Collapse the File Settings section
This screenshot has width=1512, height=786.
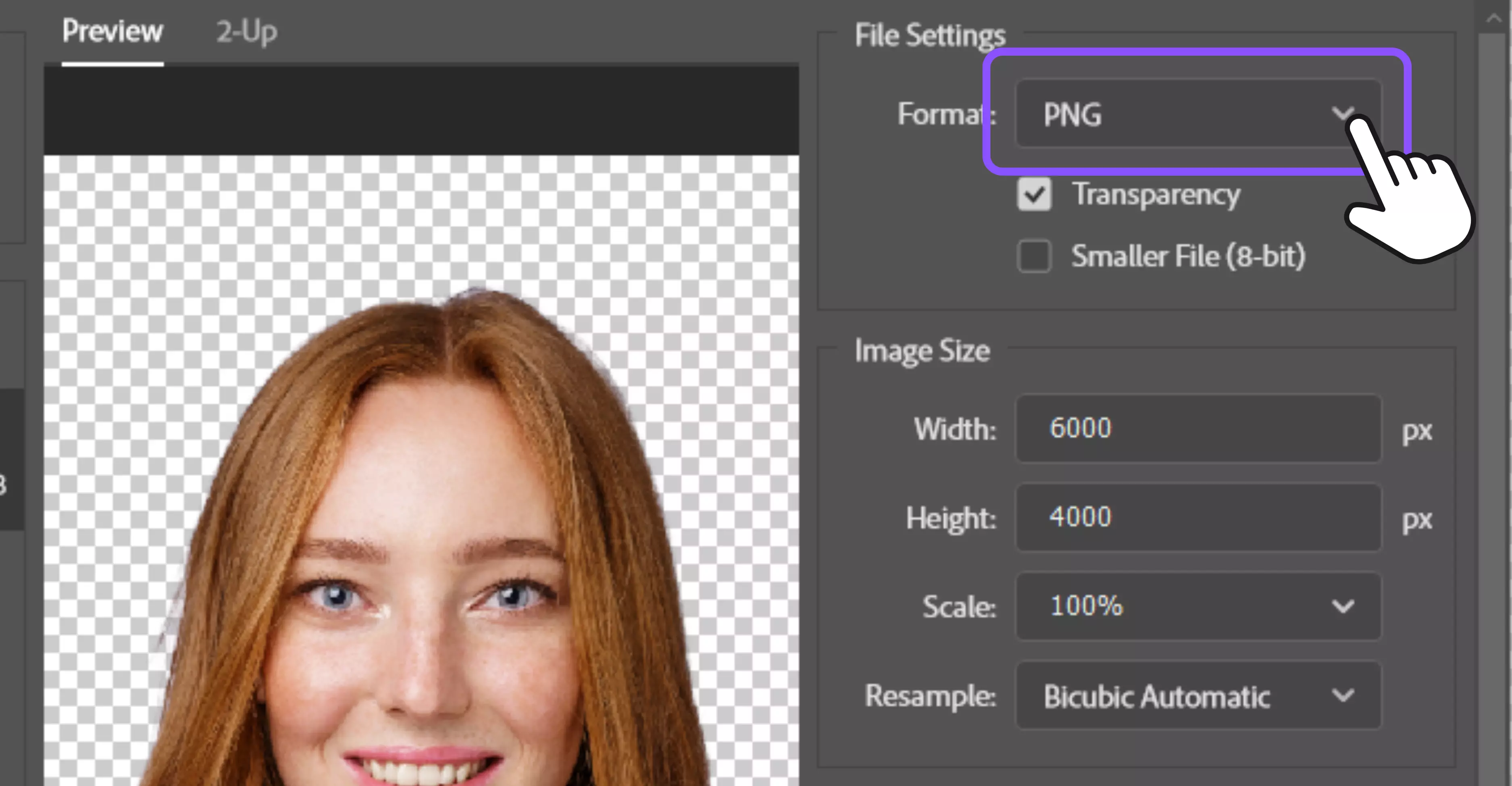(929, 35)
